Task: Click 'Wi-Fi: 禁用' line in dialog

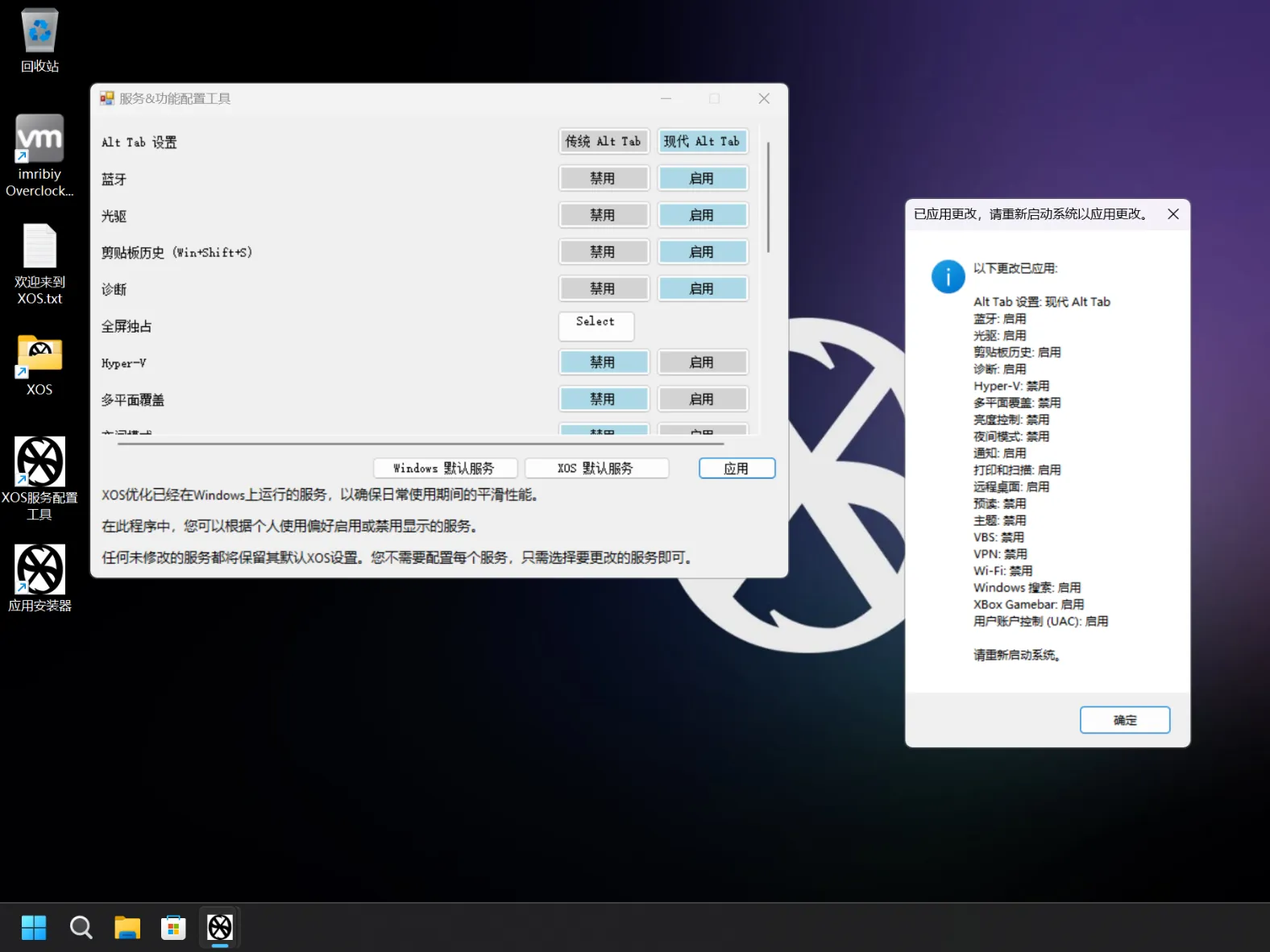Action: click(x=1002, y=571)
